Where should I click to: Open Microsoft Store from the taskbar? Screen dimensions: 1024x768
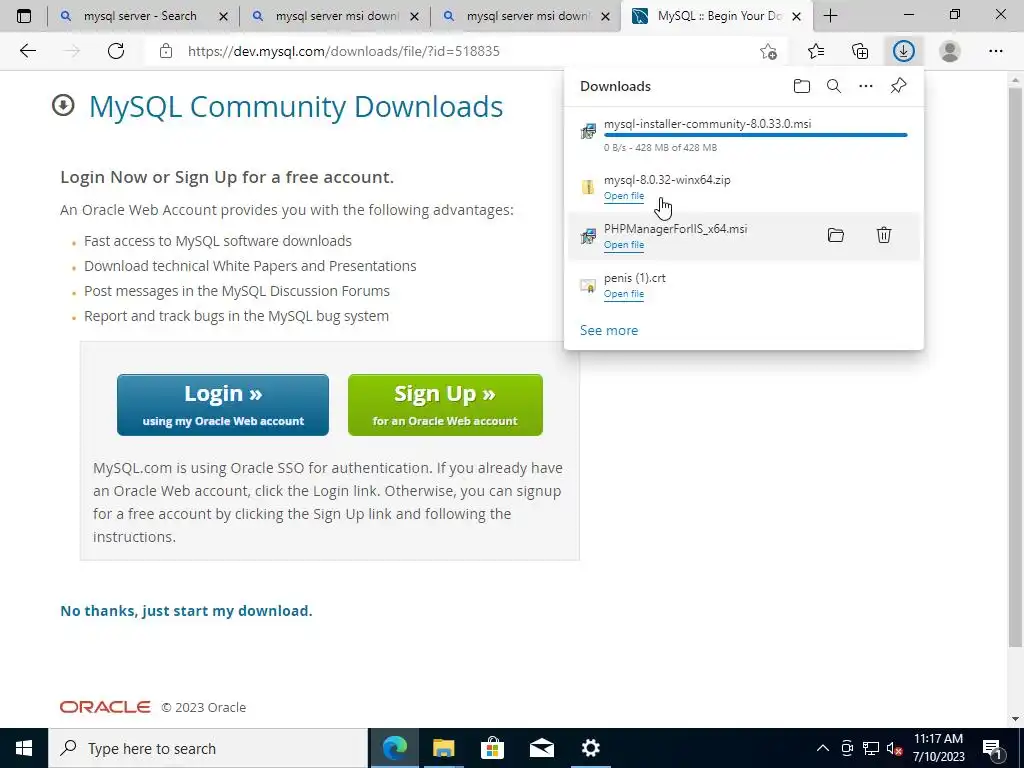pos(492,748)
